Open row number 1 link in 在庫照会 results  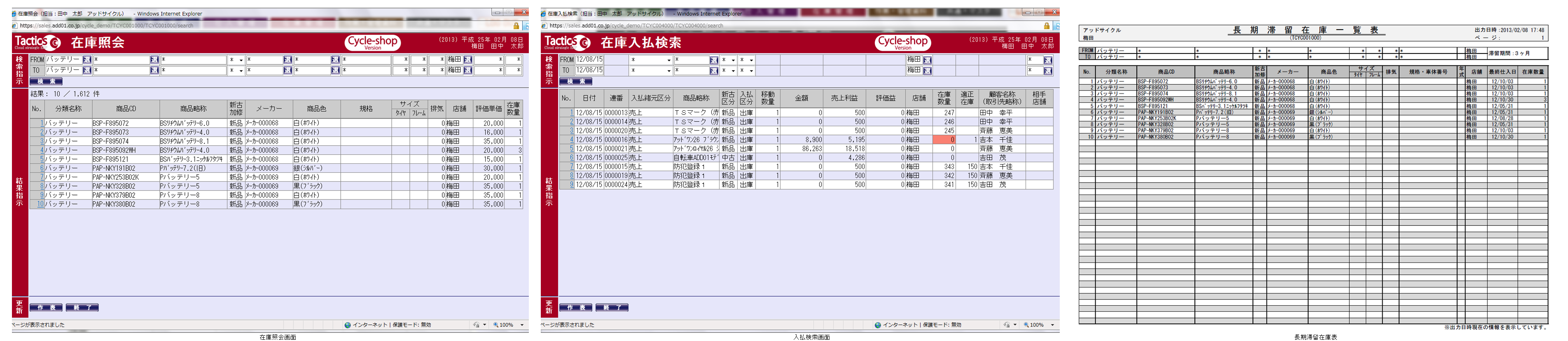(42, 123)
